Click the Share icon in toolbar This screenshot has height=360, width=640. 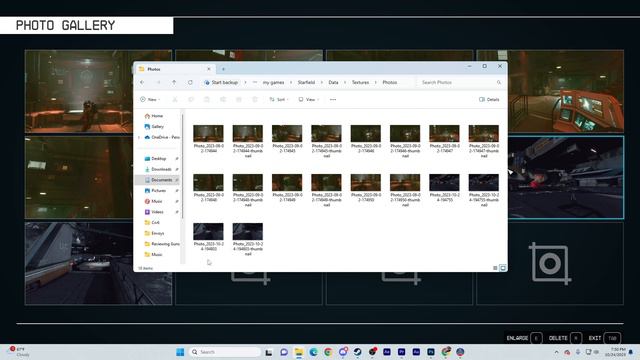point(239,100)
